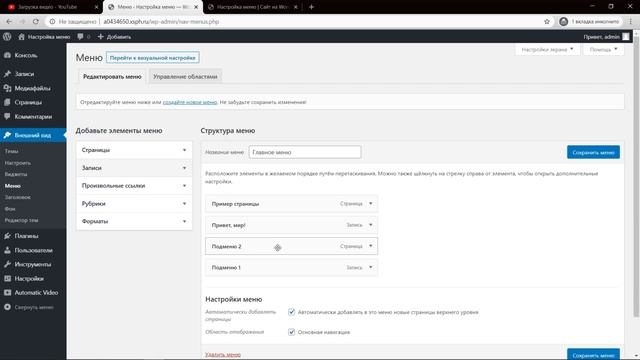
Task: Open the Настройки экрана dropdown
Action: 547,49
